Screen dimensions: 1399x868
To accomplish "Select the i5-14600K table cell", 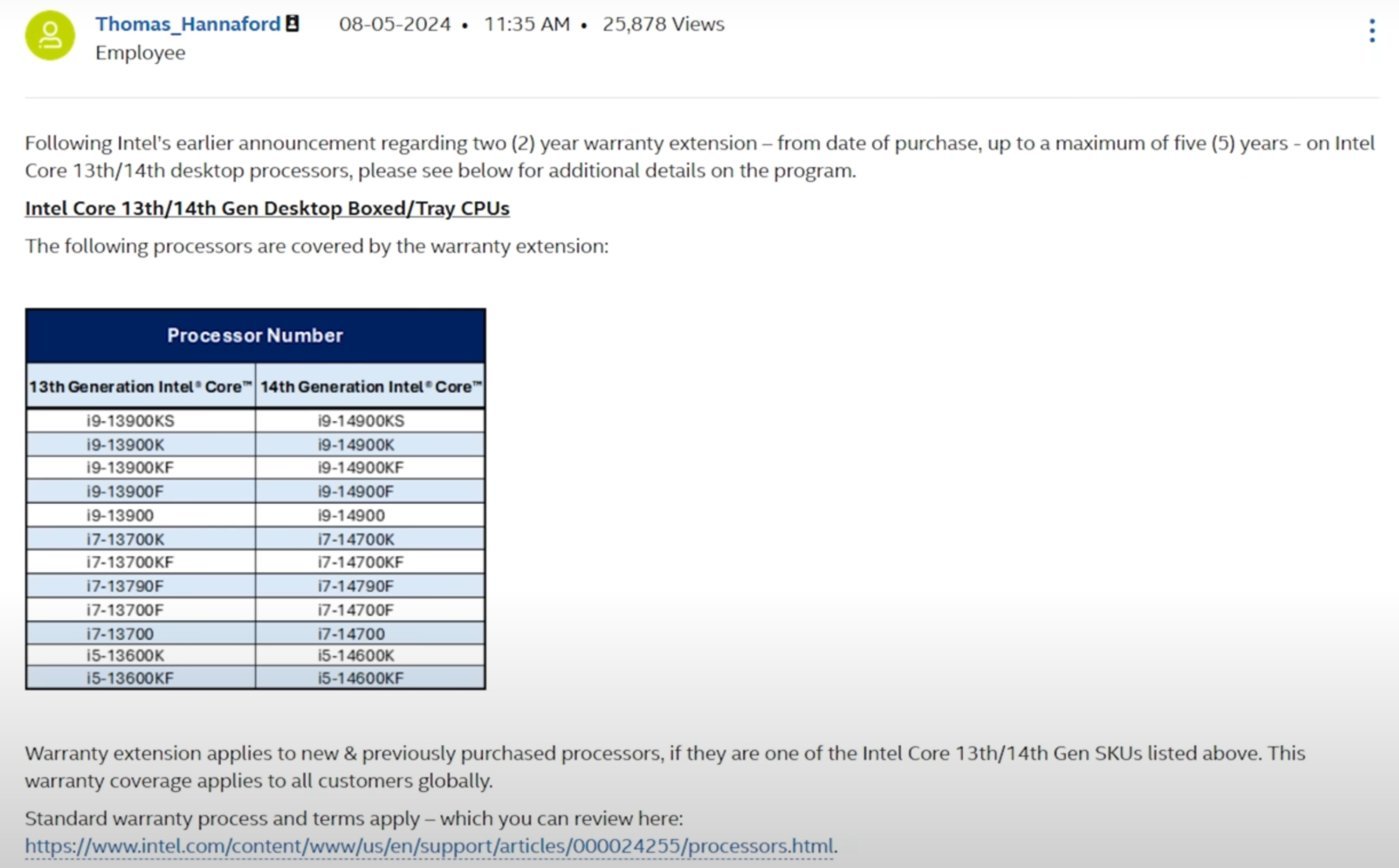I will point(371,656).
